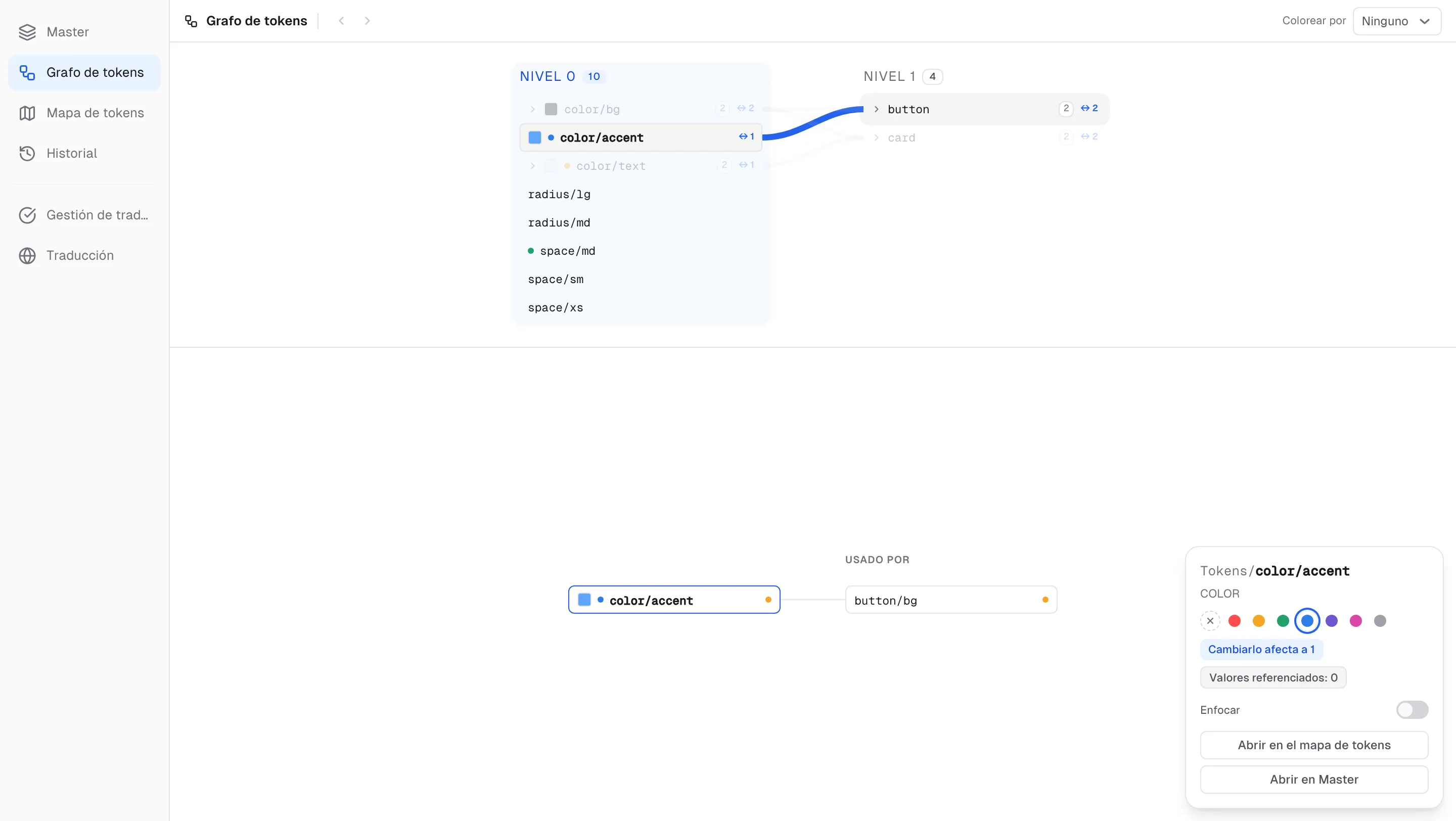Go forward with the right arrow

368,21
